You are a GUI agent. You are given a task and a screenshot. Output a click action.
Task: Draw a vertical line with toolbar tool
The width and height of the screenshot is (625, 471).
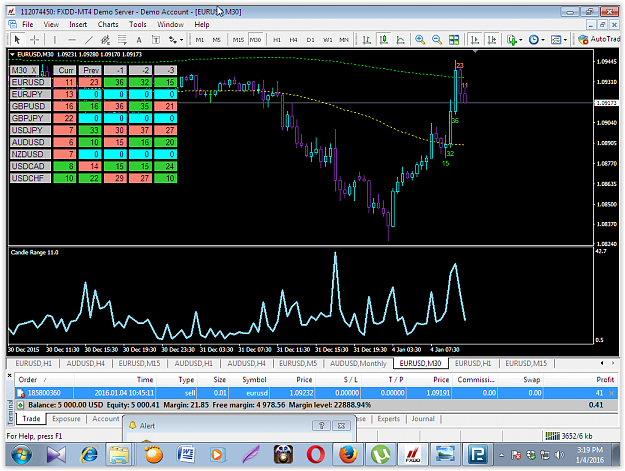tap(55, 39)
